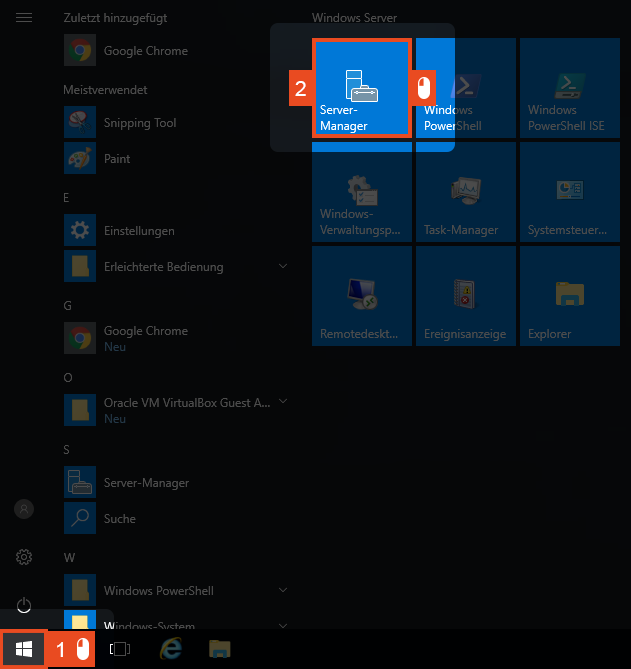Open the power options button

(x=24, y=604)
